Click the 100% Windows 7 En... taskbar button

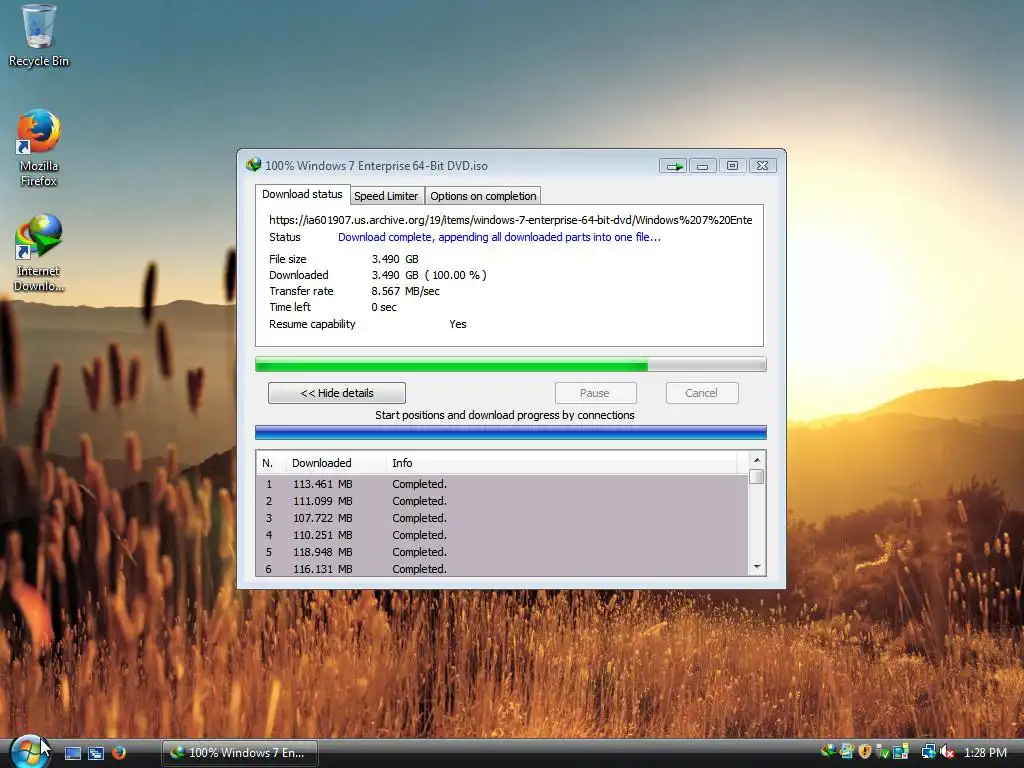pyautogui.click(x=240, y=753)
